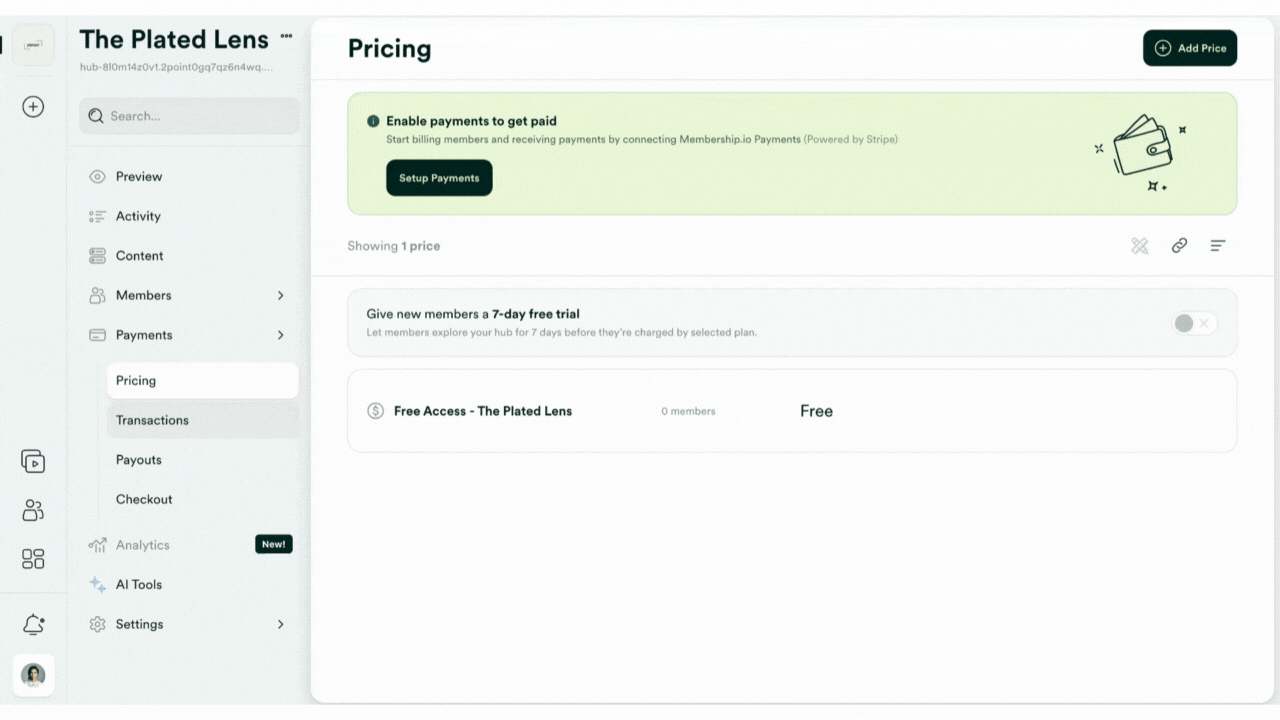Select Pricing submenu item

click(202, 380)
